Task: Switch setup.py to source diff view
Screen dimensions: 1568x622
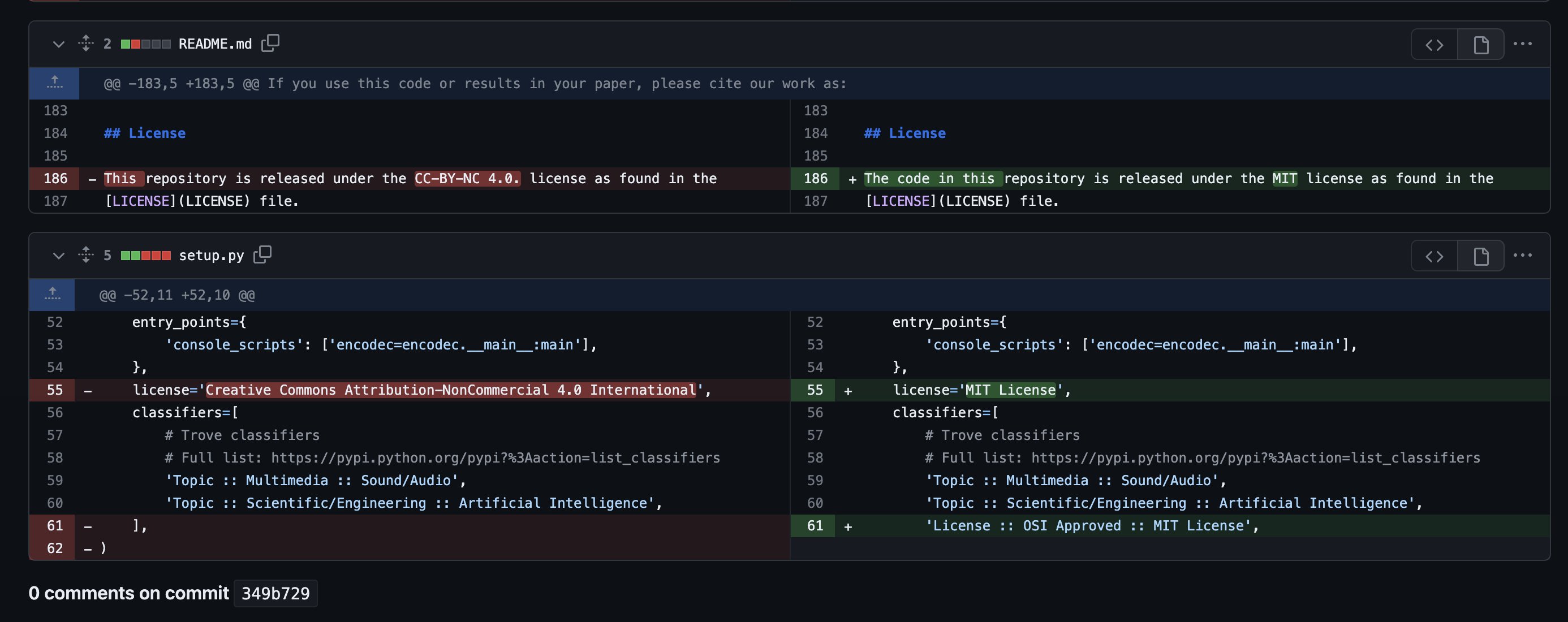Action: click(1434, 256)
